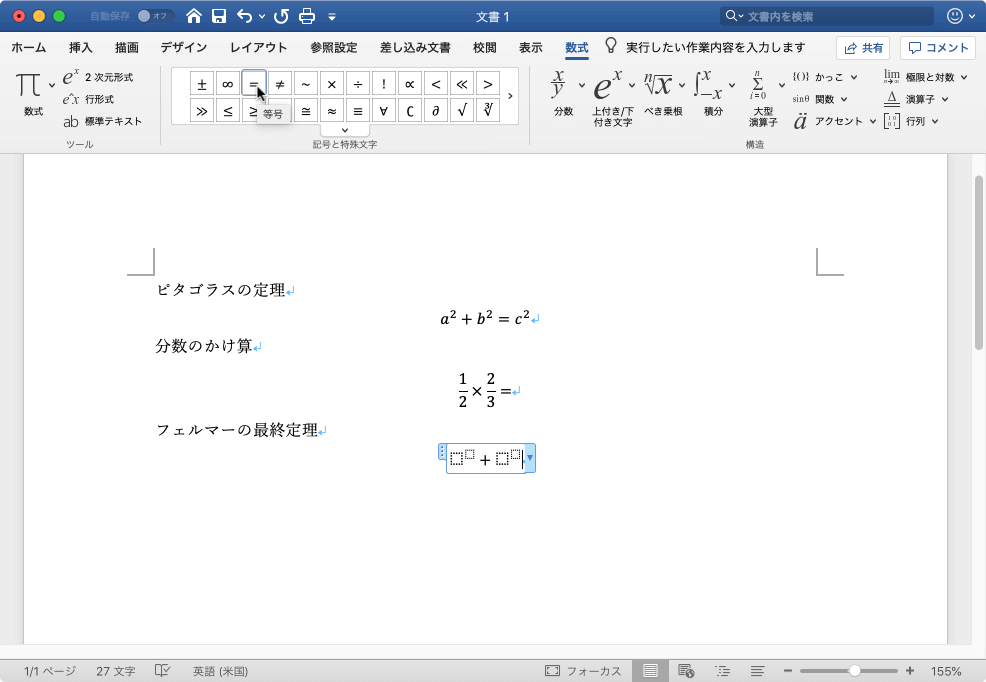Click the Save icon in title bar
This screenshot has height=682, width=986.
point(219,16)
